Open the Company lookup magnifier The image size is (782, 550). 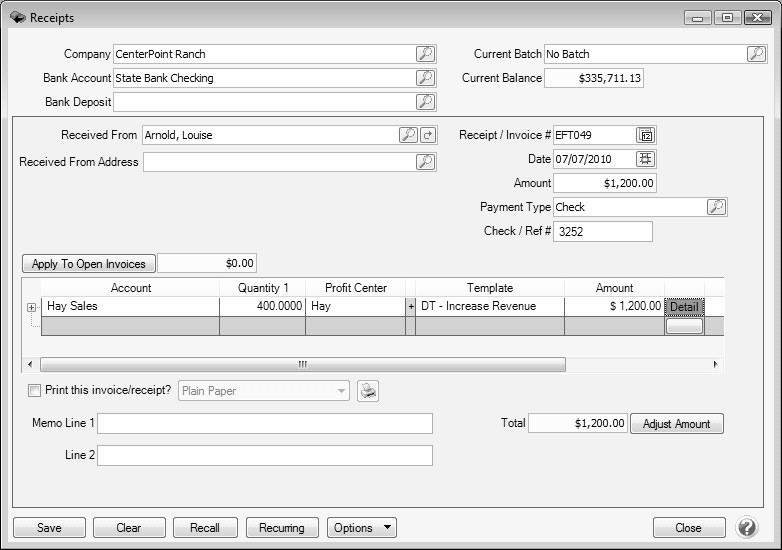[x=425, y=54]
